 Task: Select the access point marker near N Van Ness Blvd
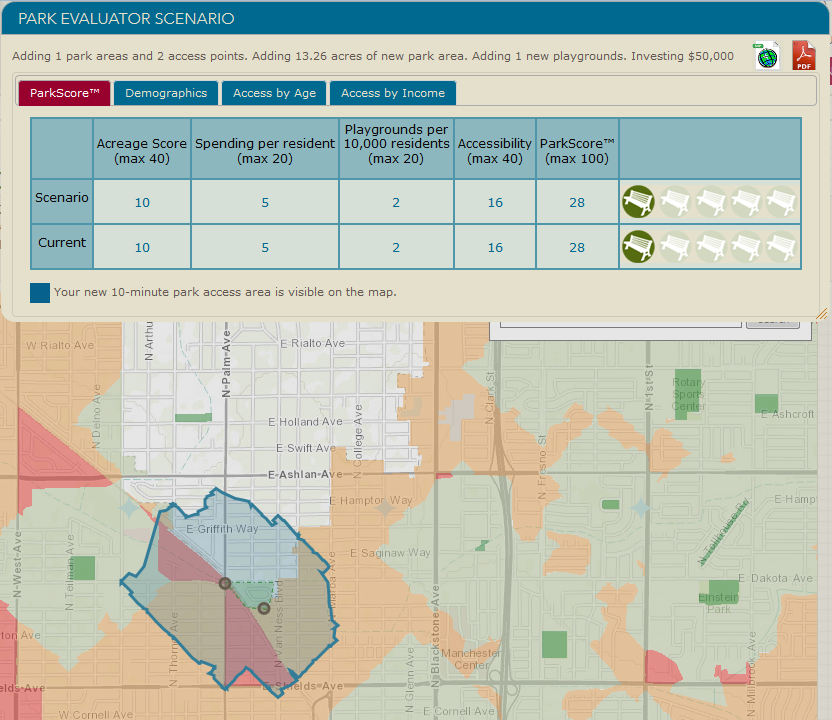[264, 609]
